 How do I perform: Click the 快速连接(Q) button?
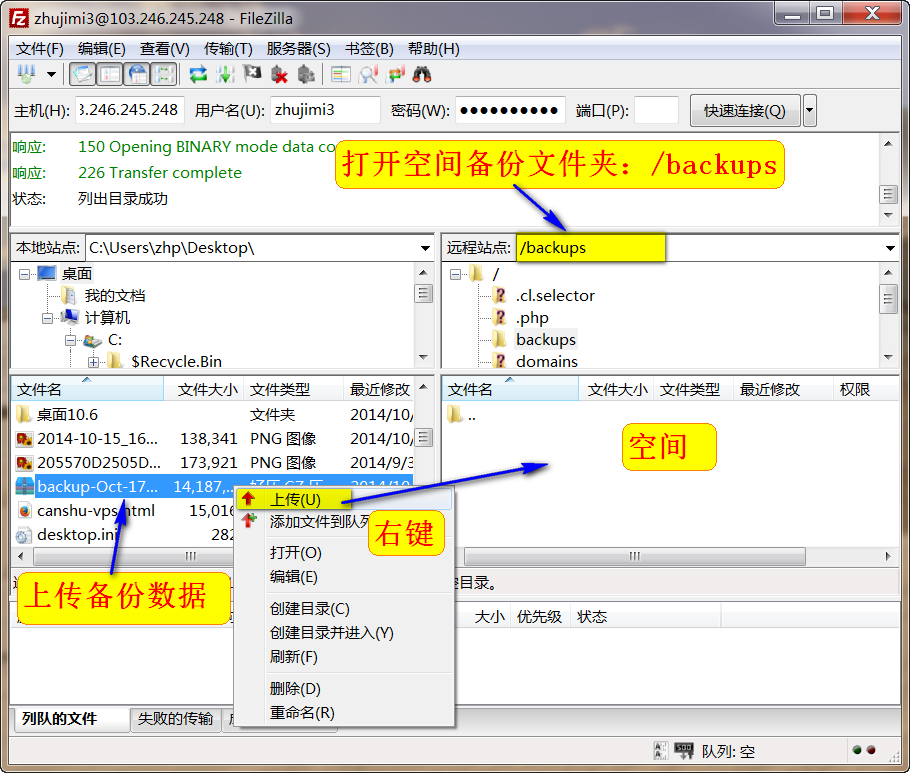click(x=745, y=110)
